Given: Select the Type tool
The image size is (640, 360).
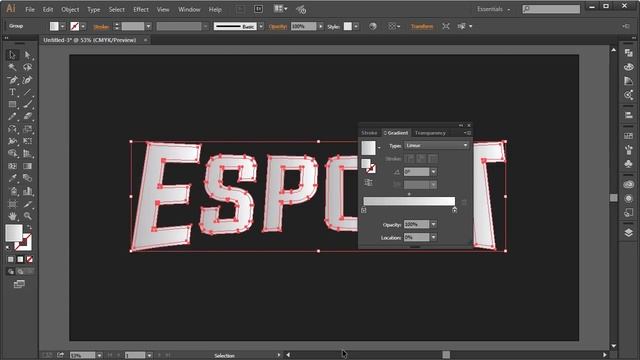Looking at the screenshot, I should click(x=12, y=92).
